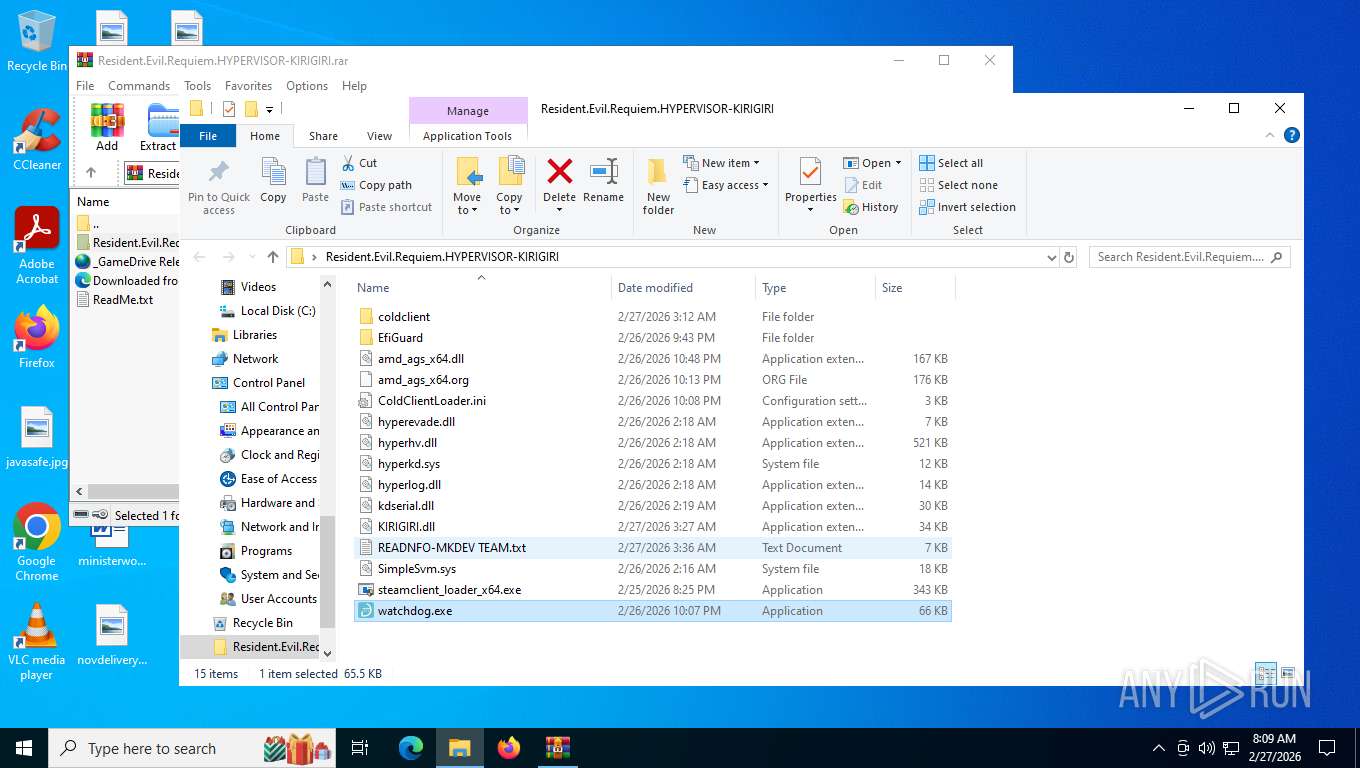
Task: Select the watchdog.exe file
Action: (x=652, y=611)
